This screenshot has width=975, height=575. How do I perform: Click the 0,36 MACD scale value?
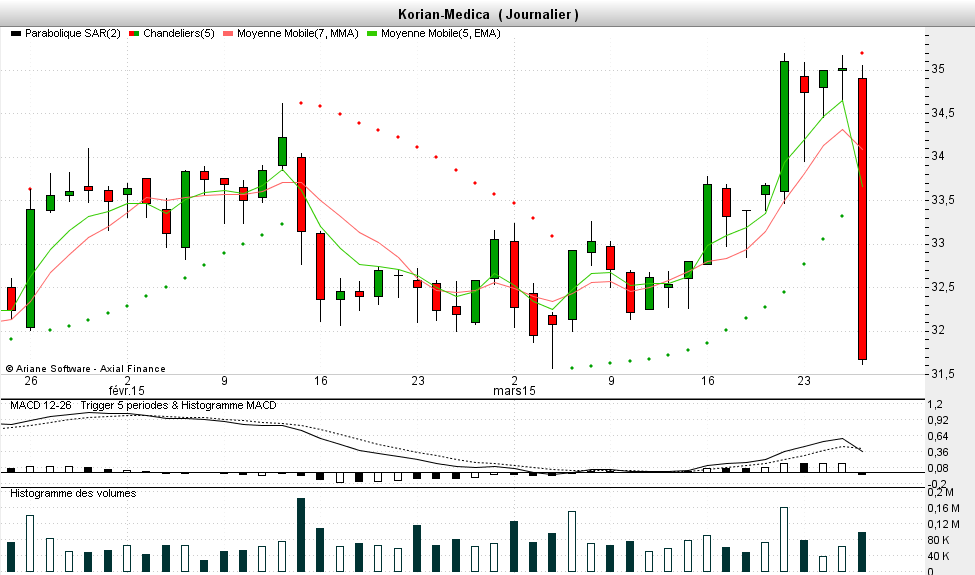click(x=938, y=453)
